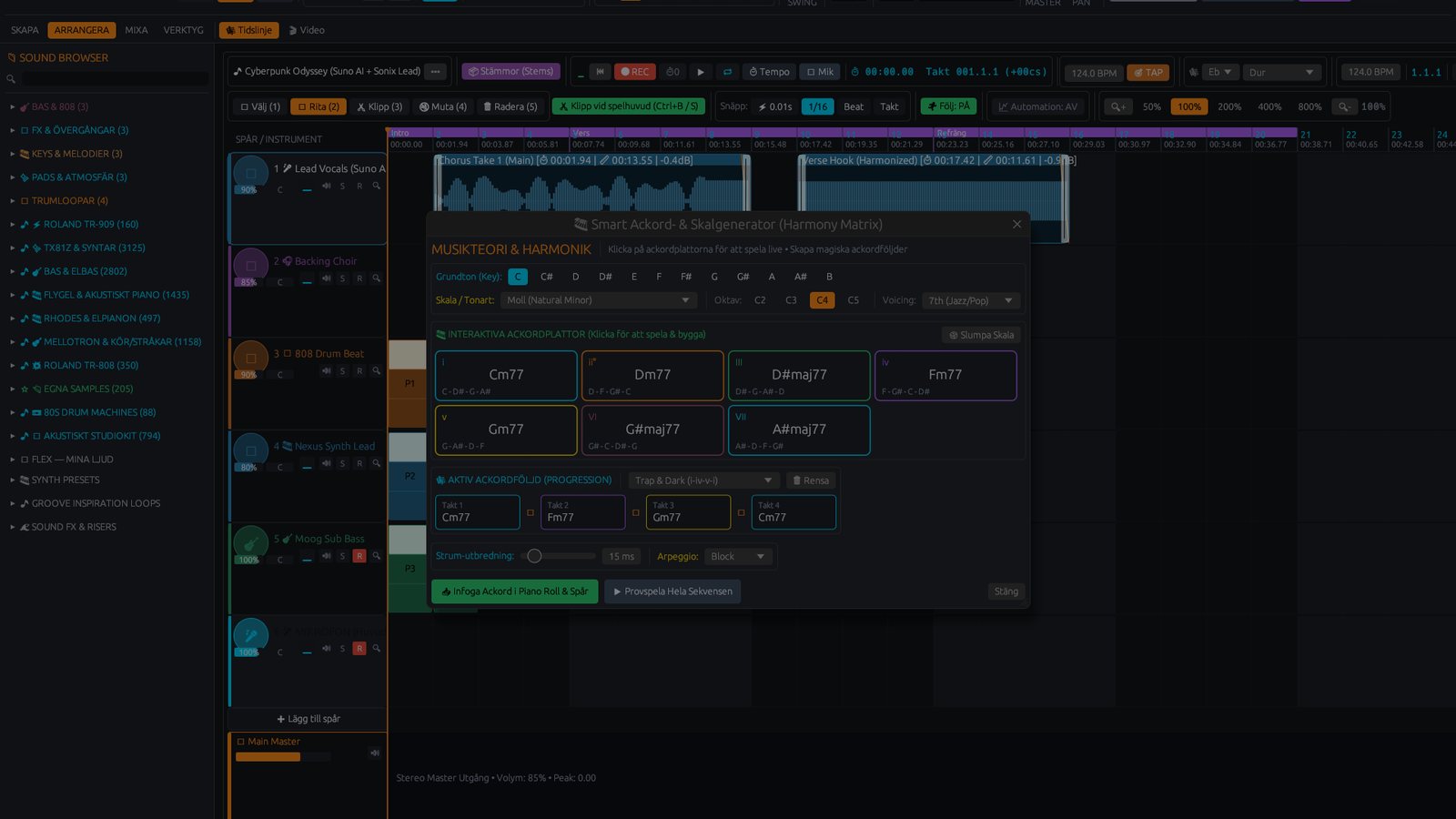
Task: Click the REC record button
Action: click(x=633, y=72)
